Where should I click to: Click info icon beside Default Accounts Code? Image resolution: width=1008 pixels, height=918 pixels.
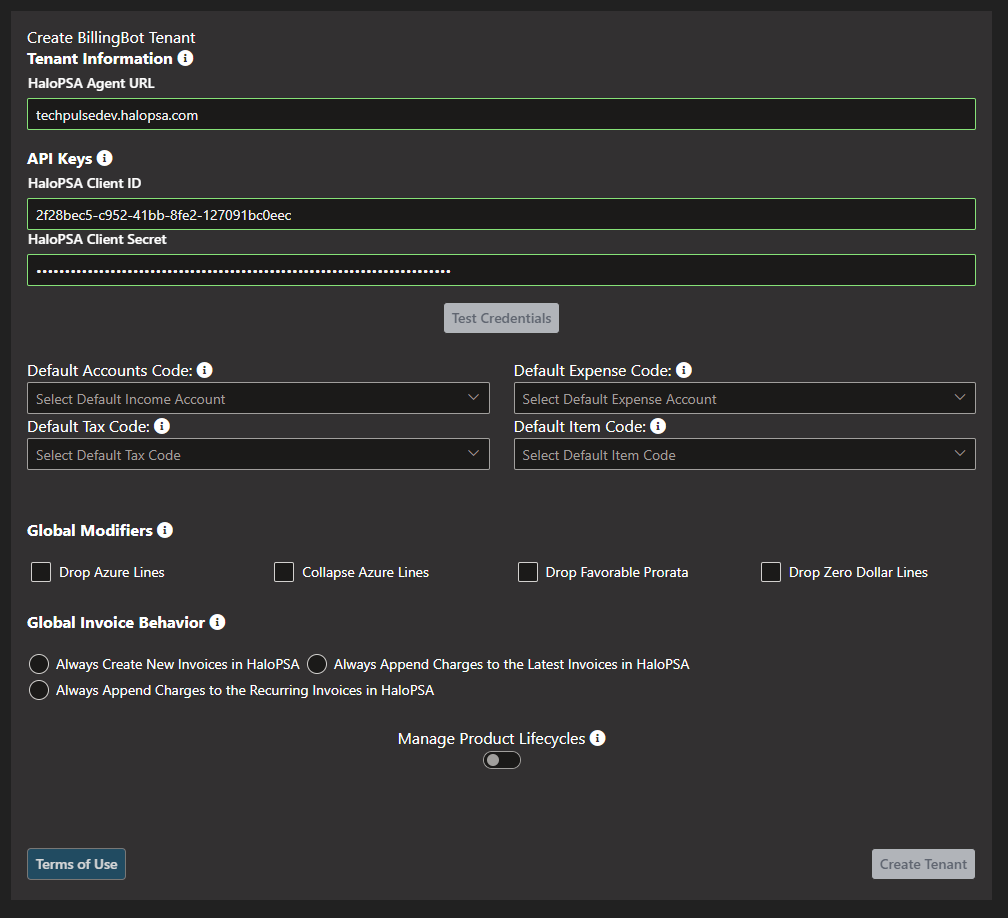pos(204,370)
